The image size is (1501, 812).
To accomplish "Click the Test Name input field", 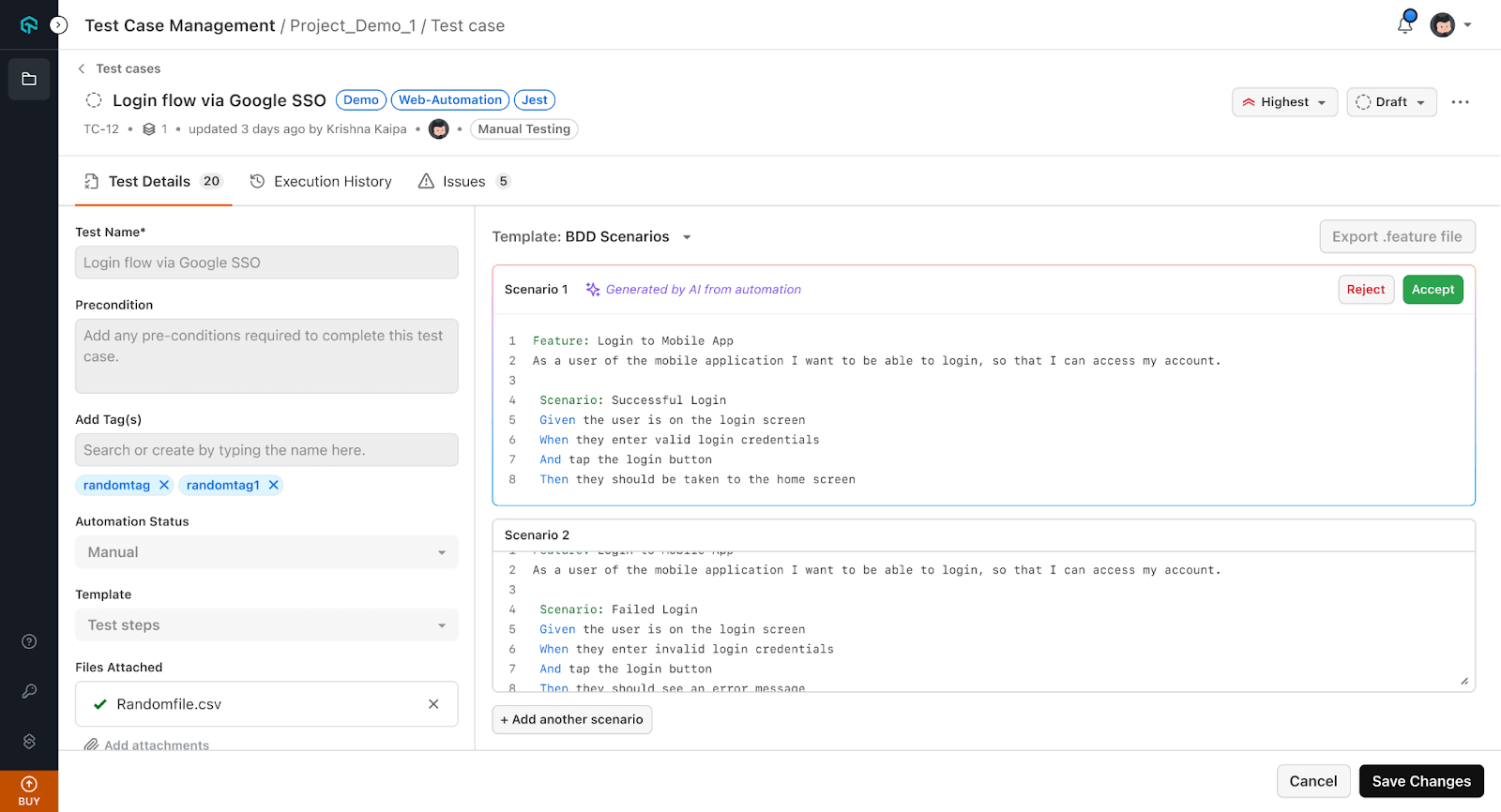I will coord(266,263).
